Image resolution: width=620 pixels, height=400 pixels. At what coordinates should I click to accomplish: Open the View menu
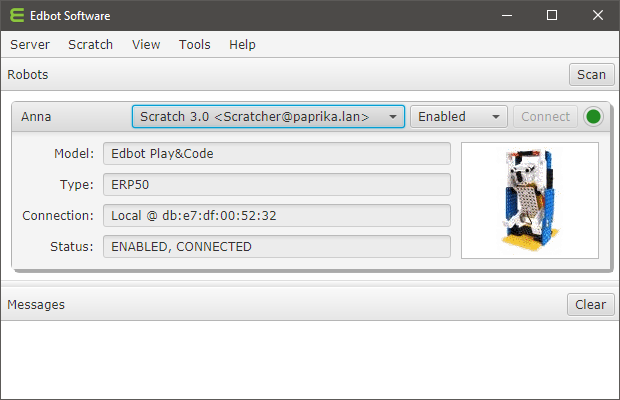146,45
